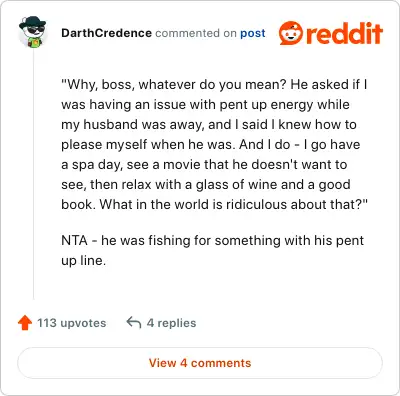Image resolution: width=400 pixels, height=396 pixels.
Task: Click the Reddit Snoo logo icon
Action: (290, 33)
